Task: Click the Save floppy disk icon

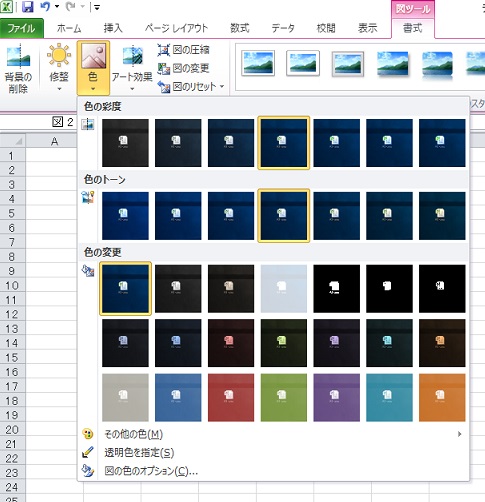Action: click(x=28, y=7)
